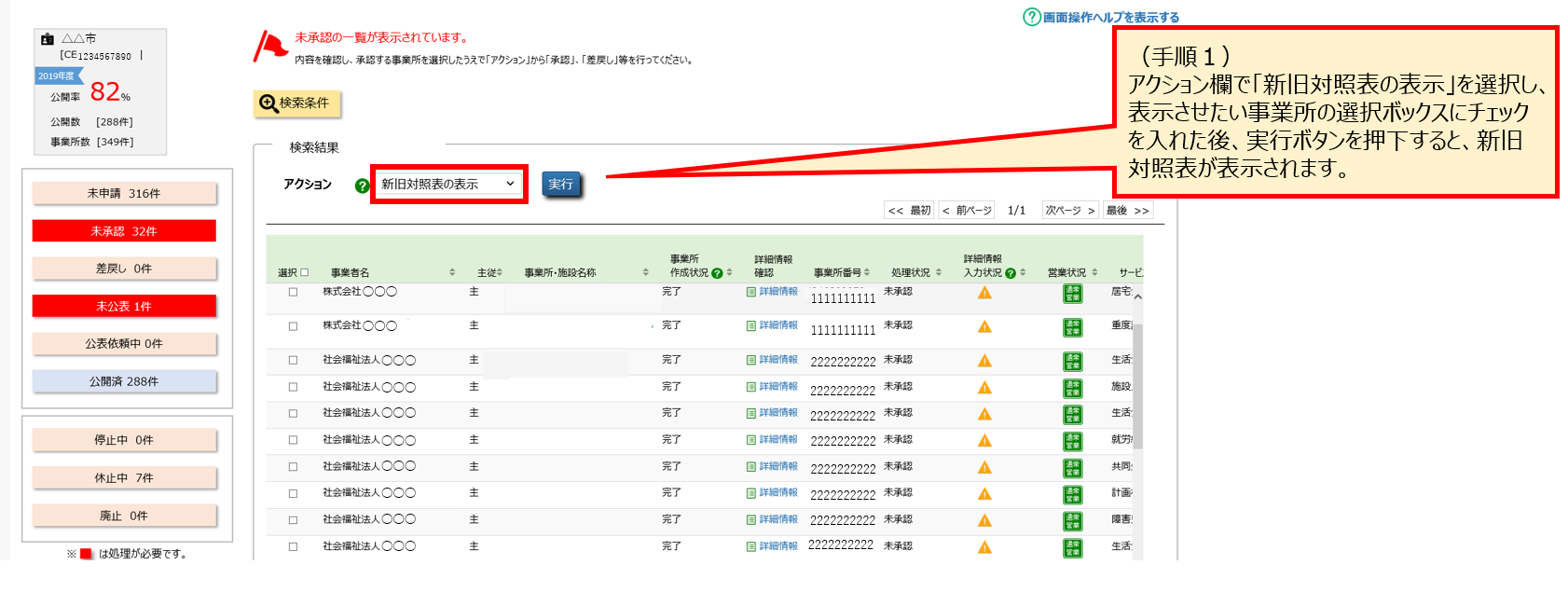Click warning icon in 居宅 service row
This screenshot has width=1568, height=606.
click(984, 293)
